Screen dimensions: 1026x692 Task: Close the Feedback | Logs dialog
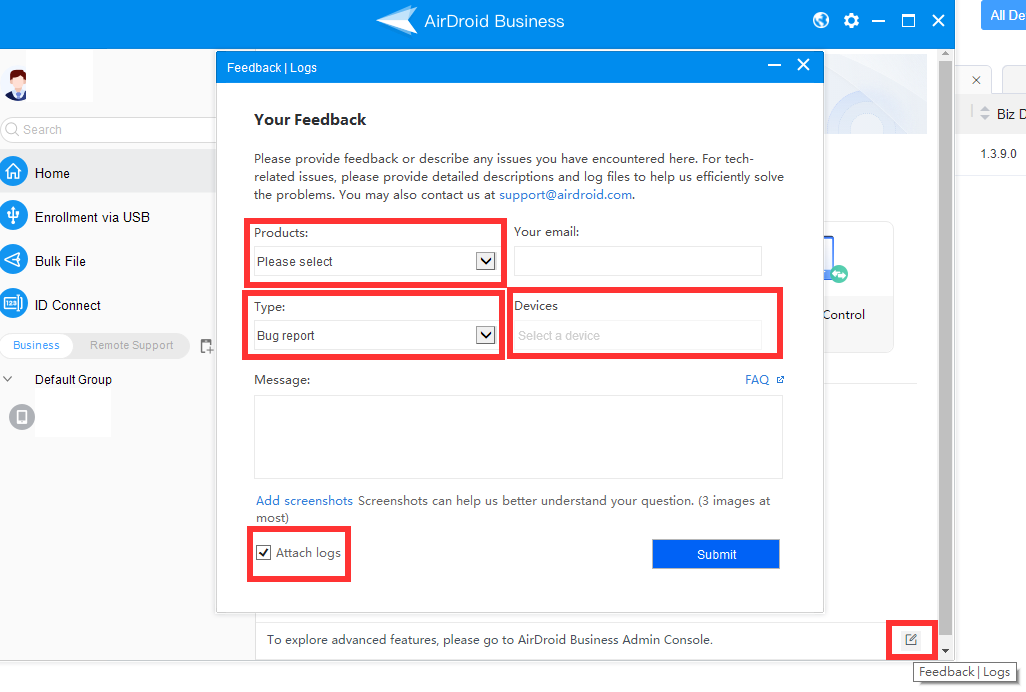(x=804, y=65)
